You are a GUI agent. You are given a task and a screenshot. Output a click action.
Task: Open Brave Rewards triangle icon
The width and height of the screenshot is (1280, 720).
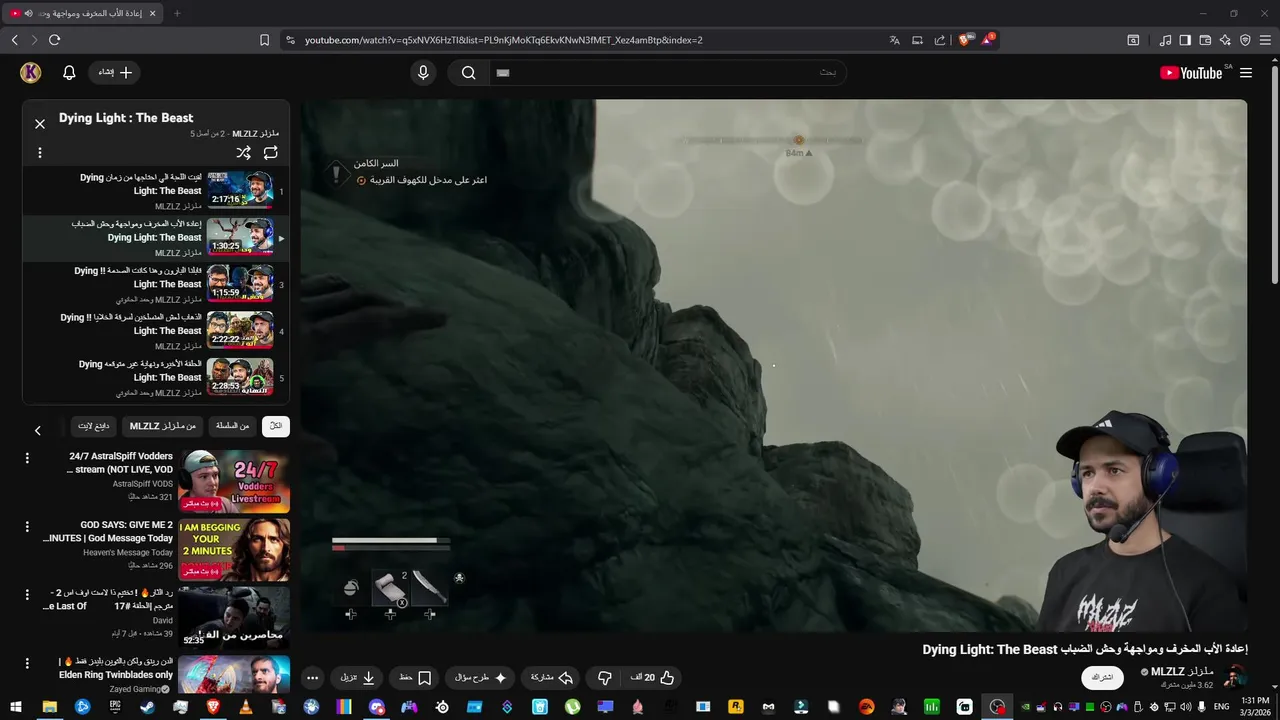(989, 40)
